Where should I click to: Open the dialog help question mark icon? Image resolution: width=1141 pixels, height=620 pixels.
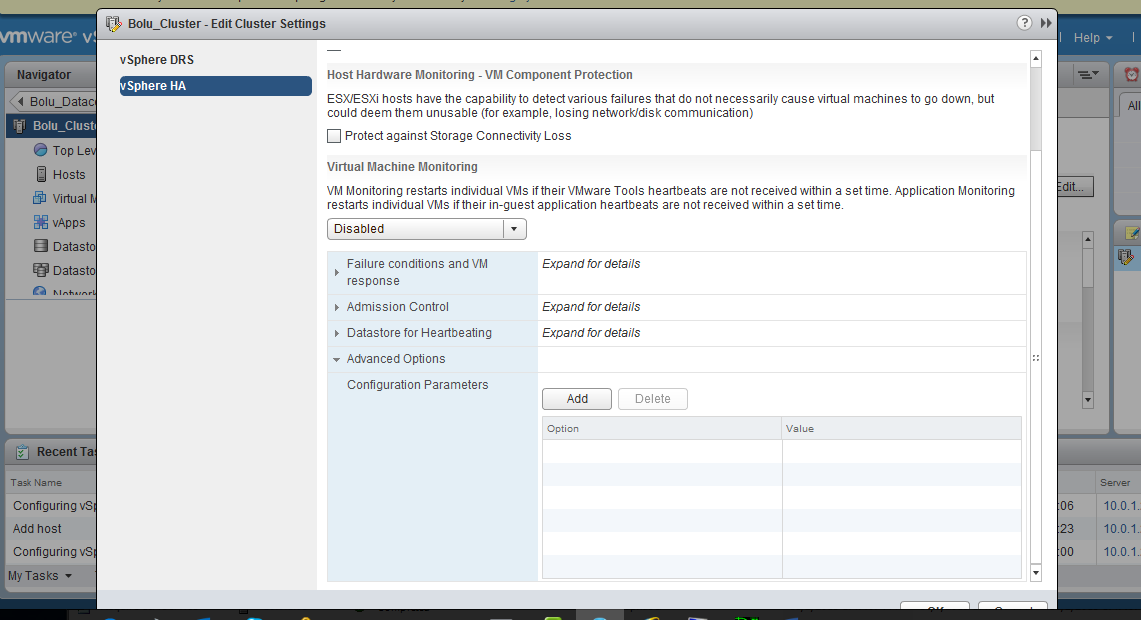coord(1024,23)
